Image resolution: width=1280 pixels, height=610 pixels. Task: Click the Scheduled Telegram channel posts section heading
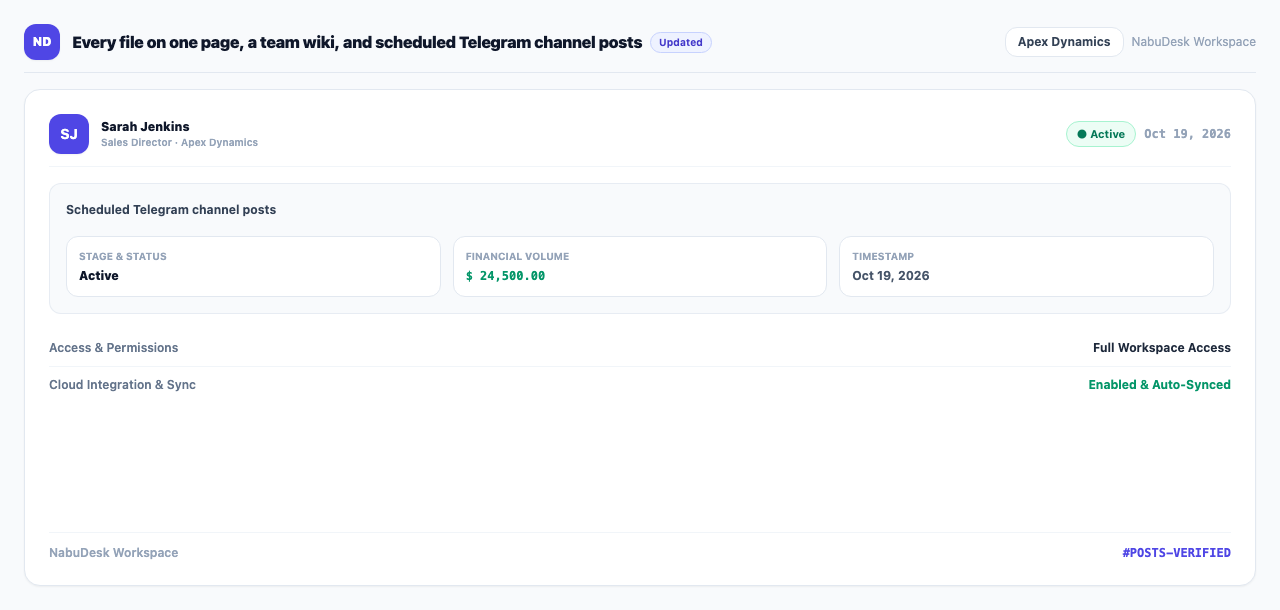(x=171, y=210)
